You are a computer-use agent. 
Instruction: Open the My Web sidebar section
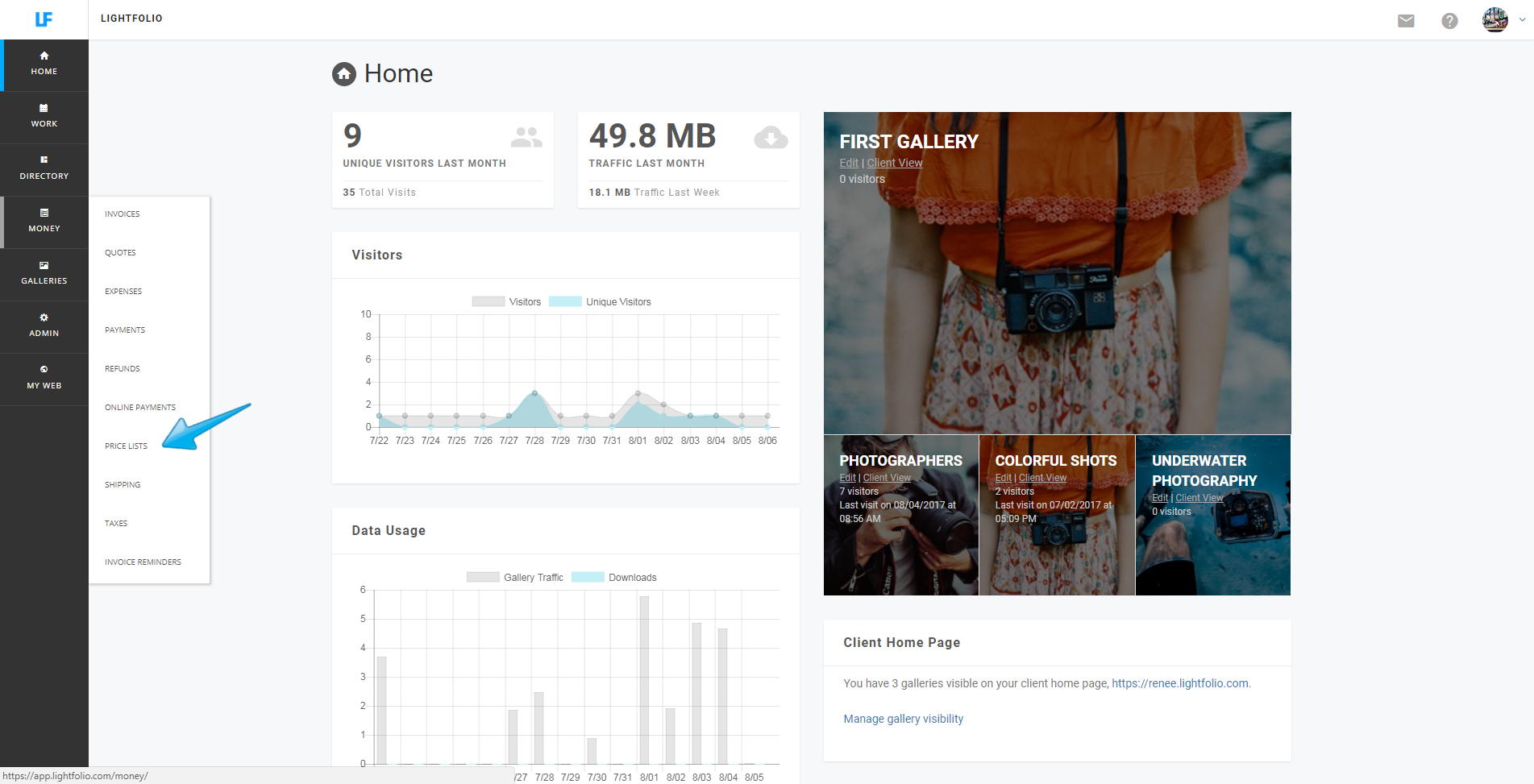(x=44, y=379)
